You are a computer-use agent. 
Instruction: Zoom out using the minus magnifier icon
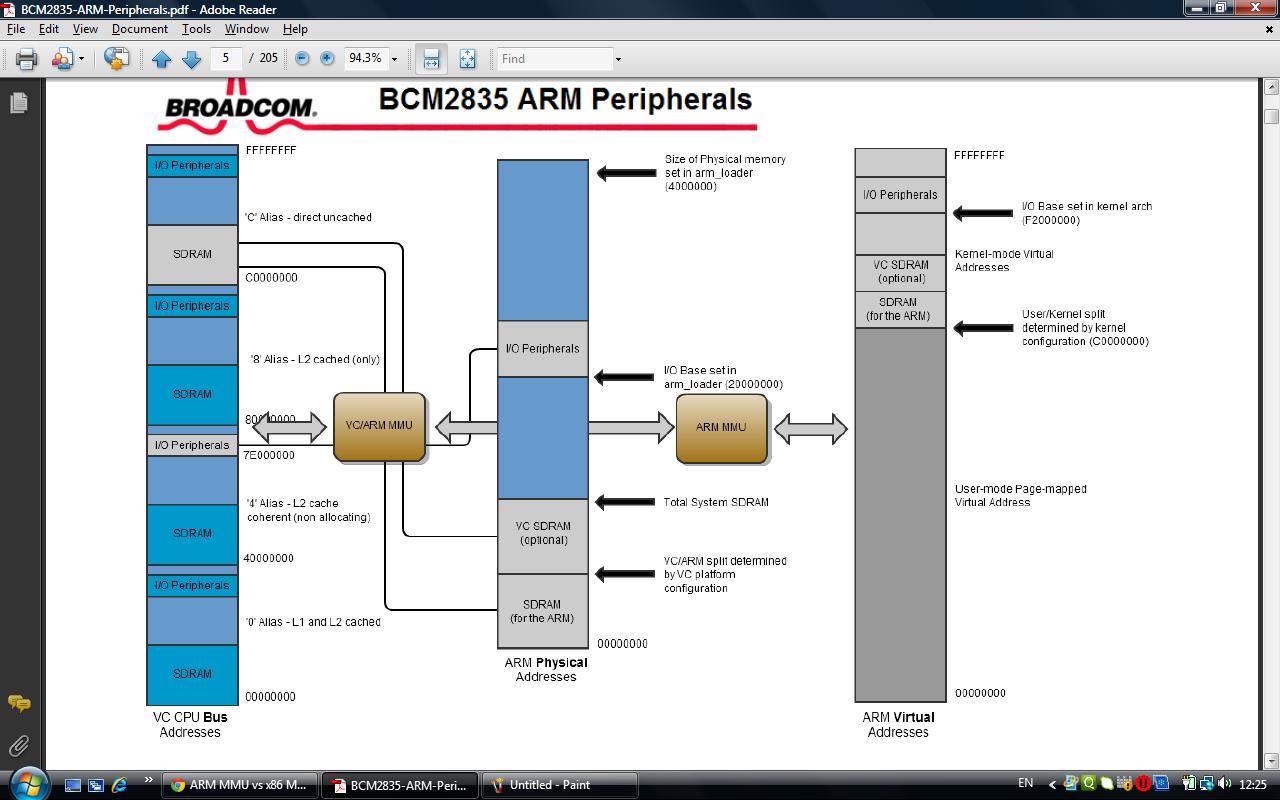point(301,58)
